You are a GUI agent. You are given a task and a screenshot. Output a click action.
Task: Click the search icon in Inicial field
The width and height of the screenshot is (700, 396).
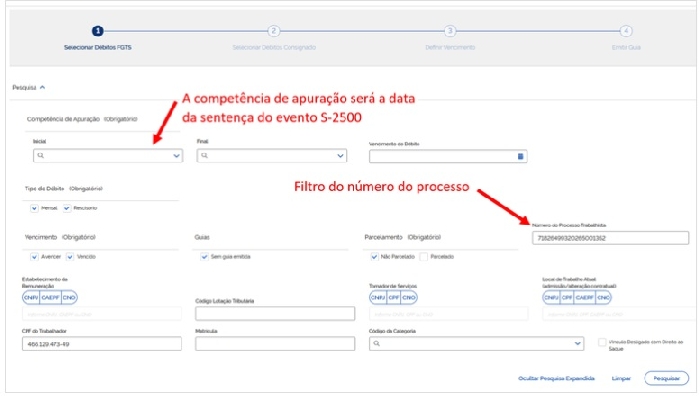click(41, 156)
